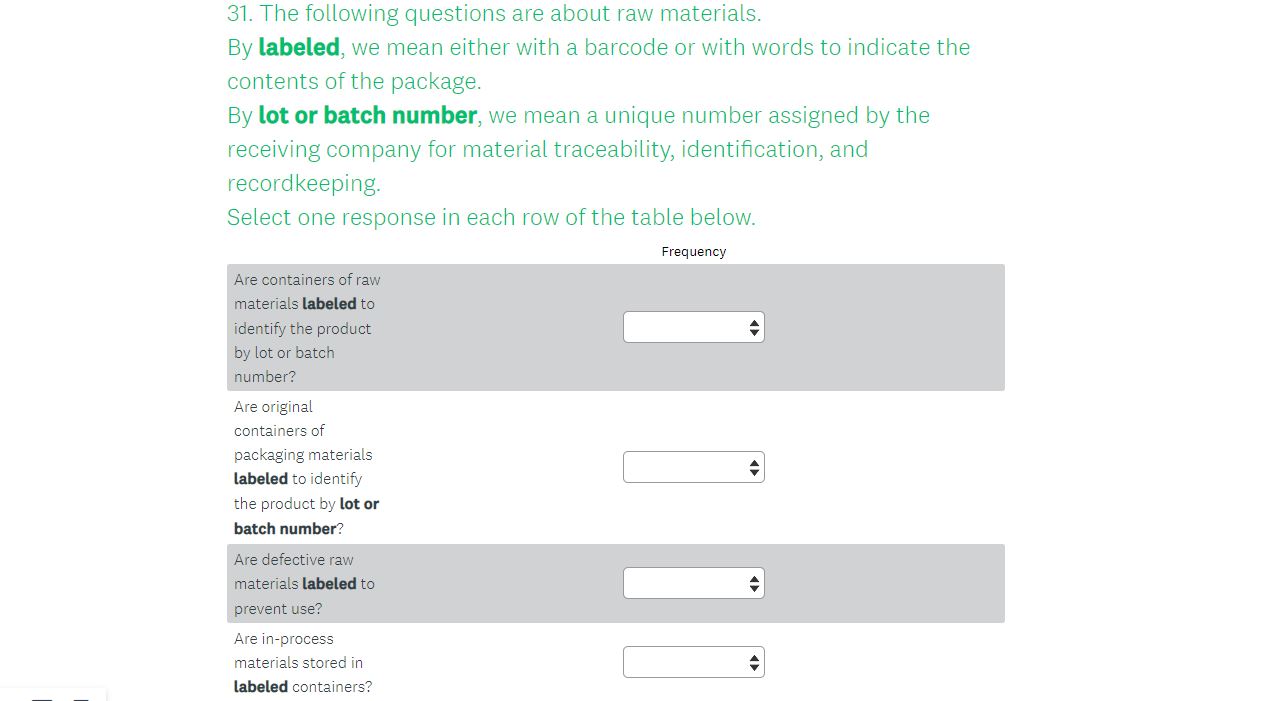1264x701 pixels.
Task: Click the "receiving company for material traceability" text line
Action: (547, 149)
